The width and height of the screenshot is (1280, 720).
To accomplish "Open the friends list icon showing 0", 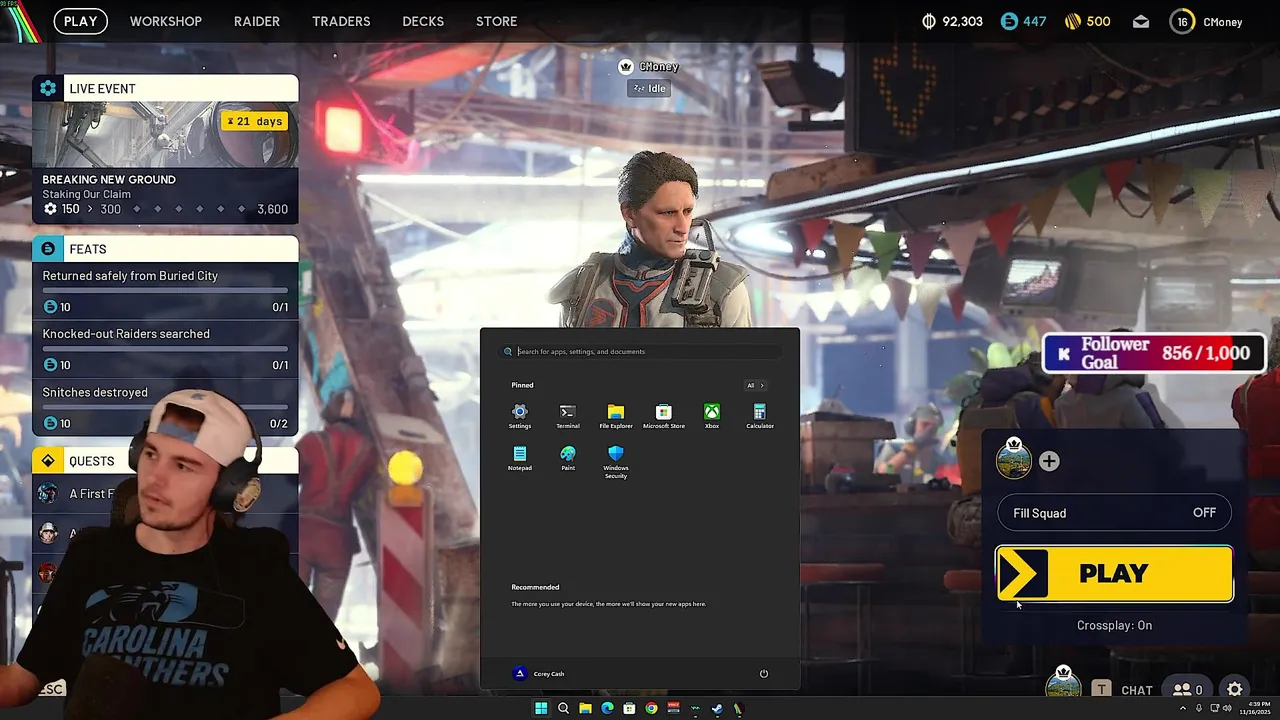I will (1188, 689).
